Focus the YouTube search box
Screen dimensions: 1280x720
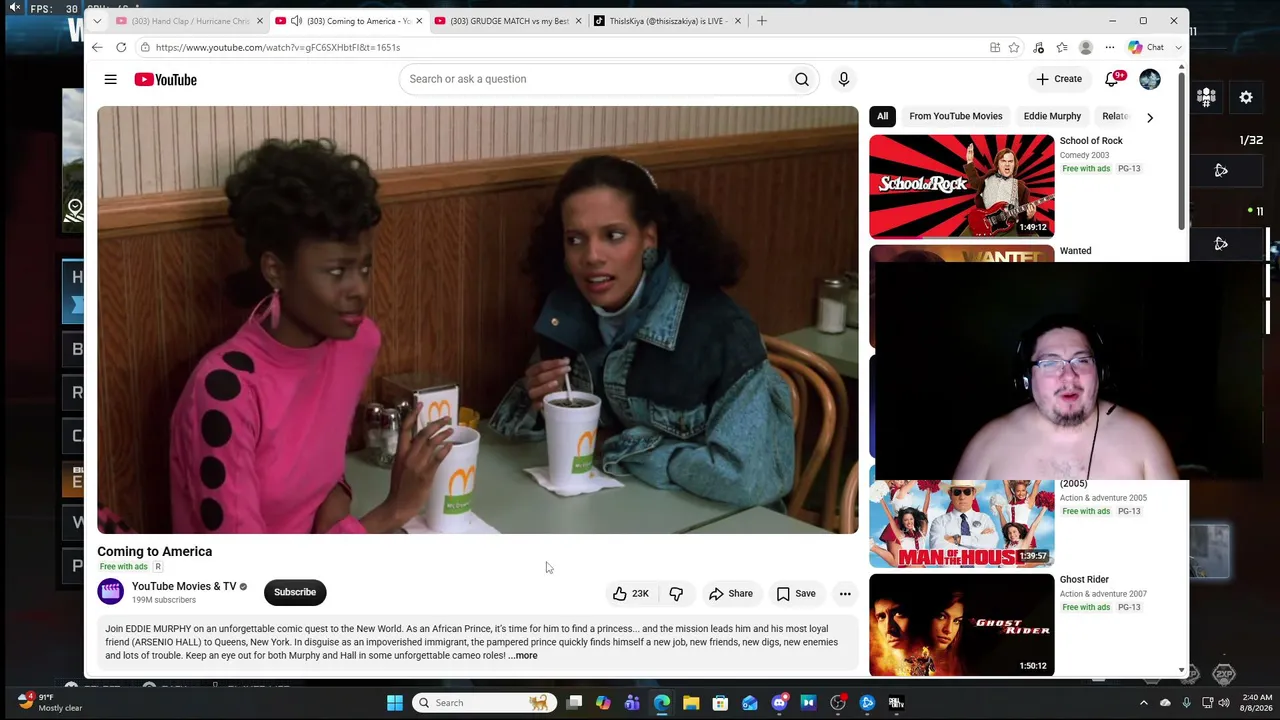point(593,79)
